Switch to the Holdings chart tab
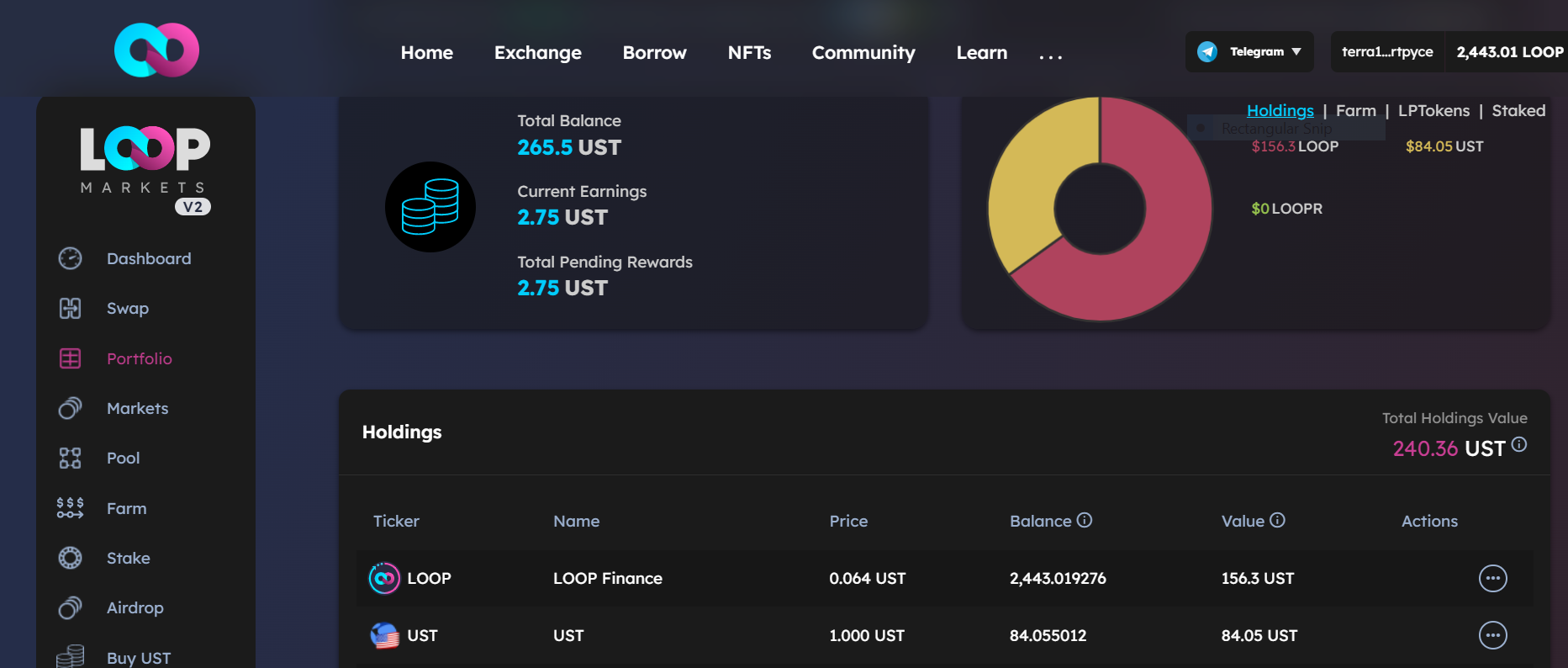1568x668 pixels. click(1280, 110)
